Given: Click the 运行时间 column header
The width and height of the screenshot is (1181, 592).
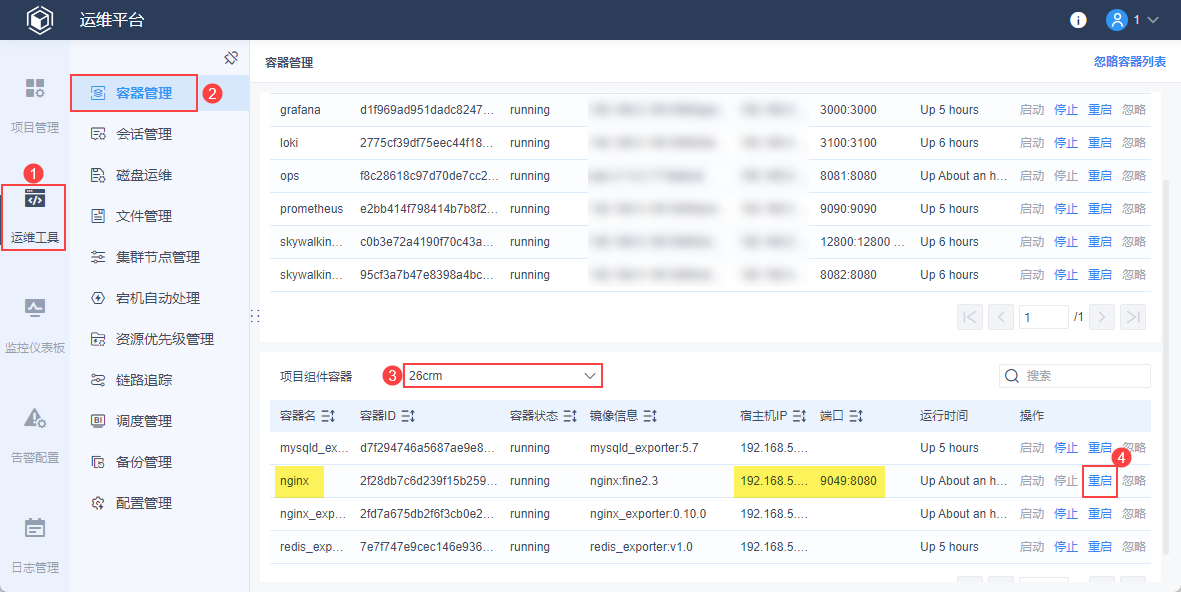Looking at the screenshot, I should pyautogui.click(x=944, y=416).
